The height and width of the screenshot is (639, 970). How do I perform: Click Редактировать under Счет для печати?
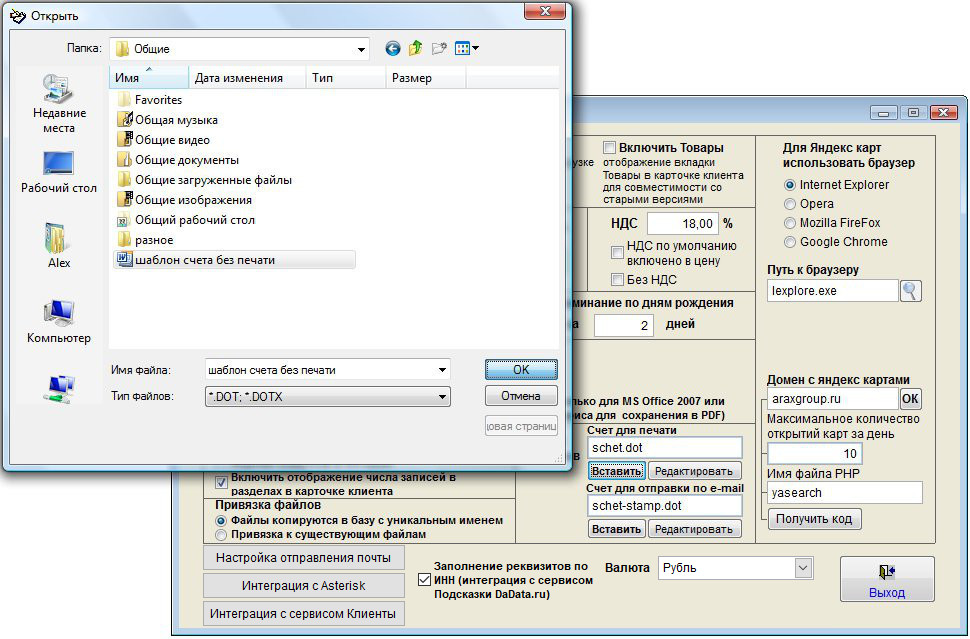coord(694,471)
